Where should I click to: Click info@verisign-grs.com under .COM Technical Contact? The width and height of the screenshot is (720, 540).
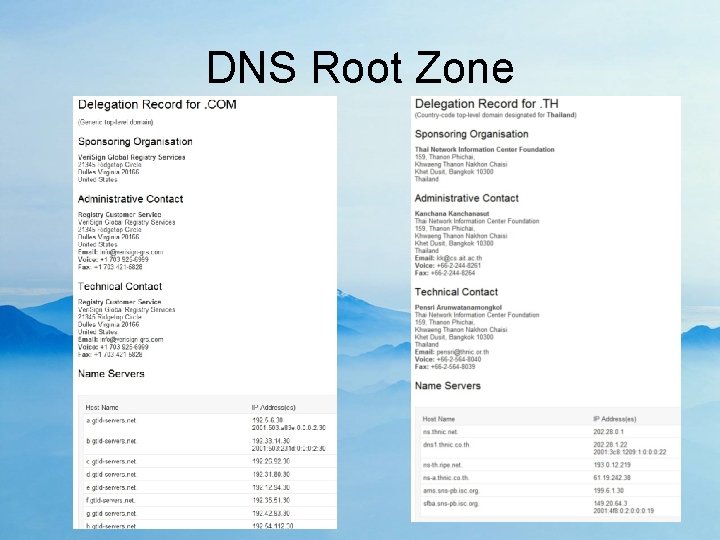click(132, 339)
